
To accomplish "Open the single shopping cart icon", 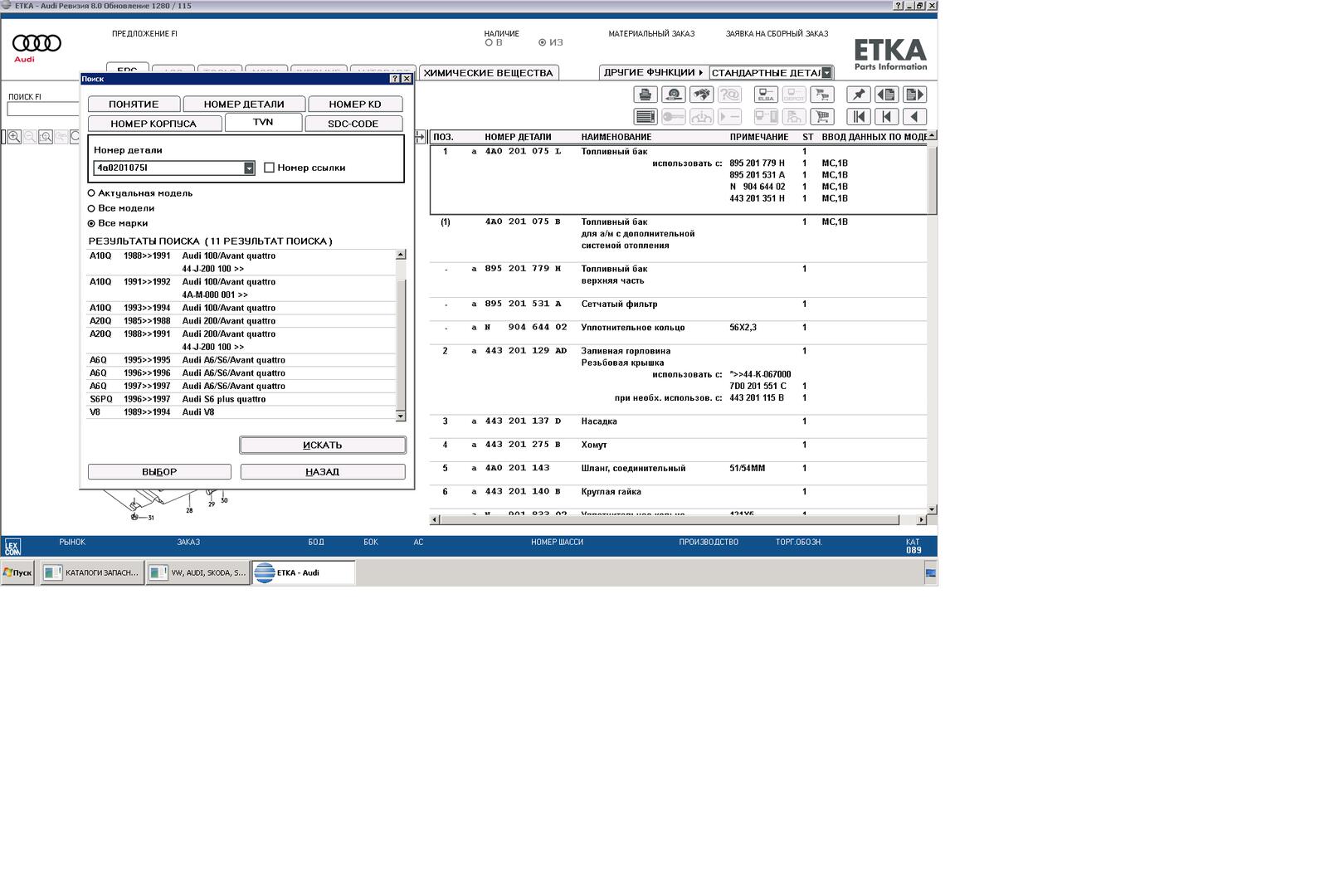I will coord(821,117).
